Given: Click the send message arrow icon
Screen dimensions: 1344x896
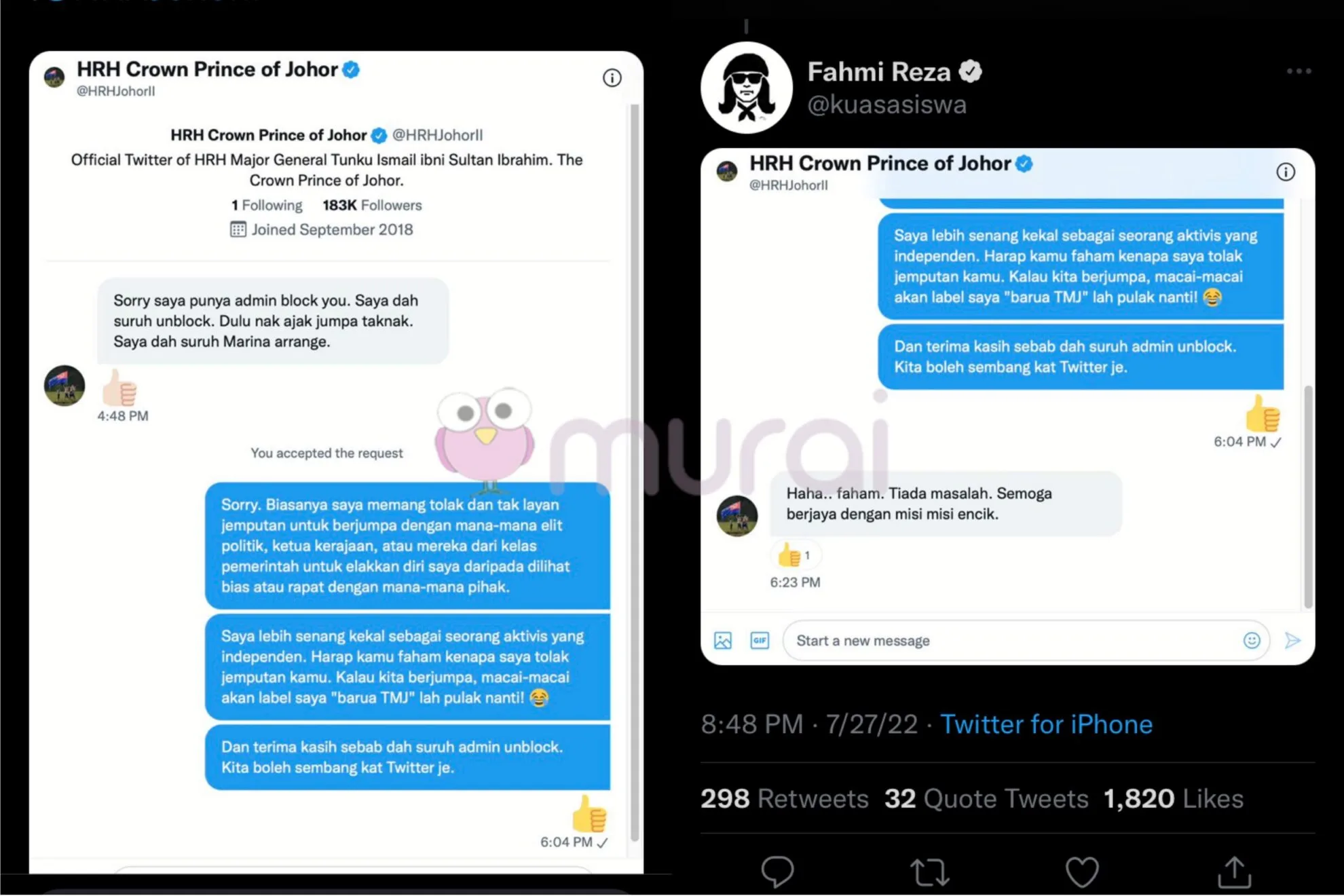Looking at the screenshot, I should pyautogui.click(x=1292, y=640).
